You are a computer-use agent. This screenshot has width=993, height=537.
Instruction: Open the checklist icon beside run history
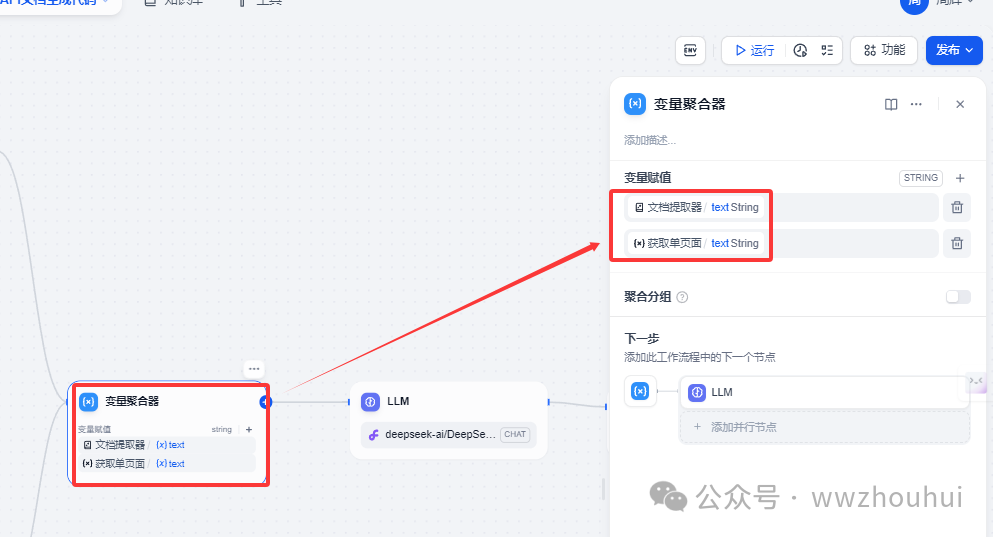click(827, 50)
